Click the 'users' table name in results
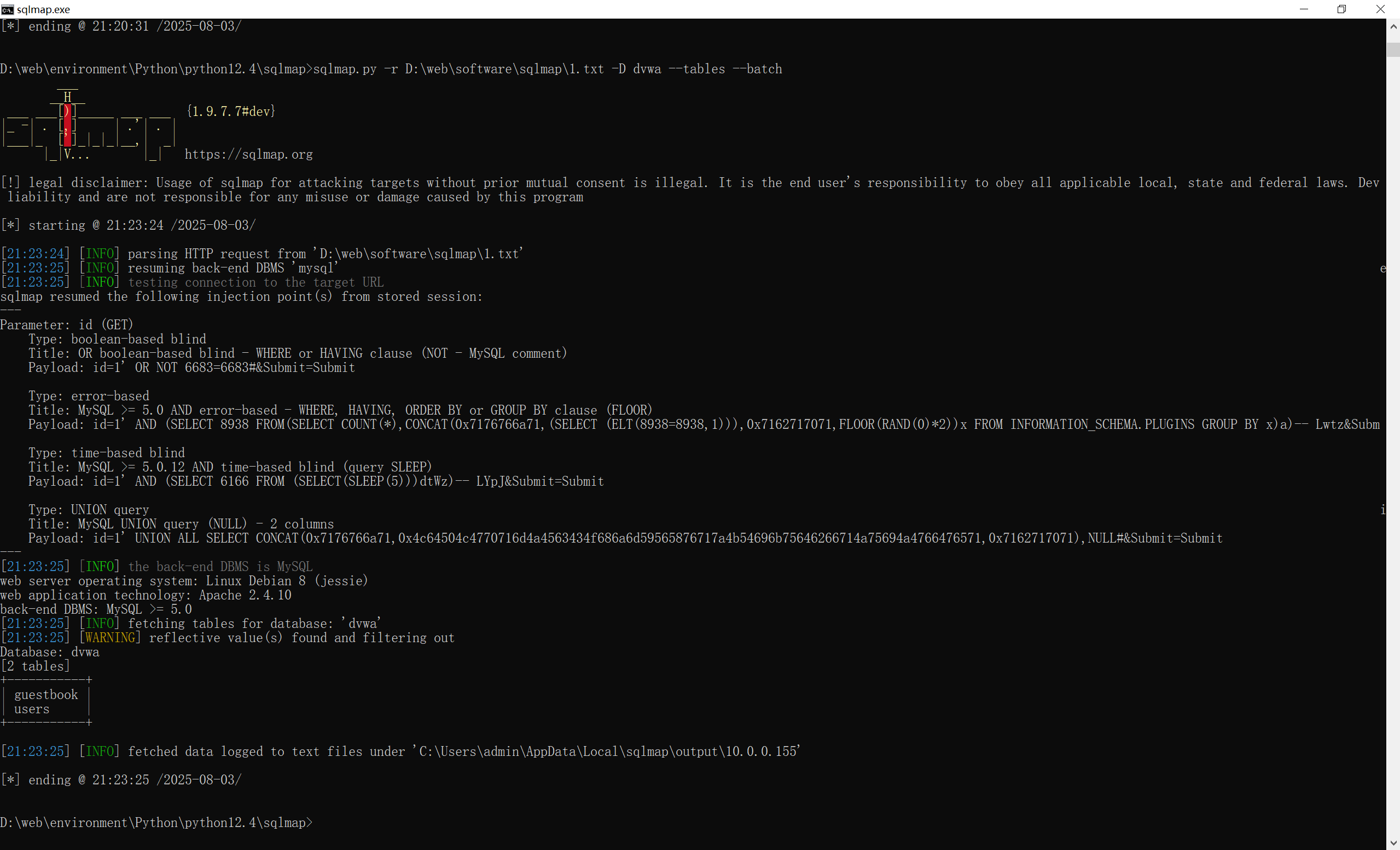 point(32,709)
